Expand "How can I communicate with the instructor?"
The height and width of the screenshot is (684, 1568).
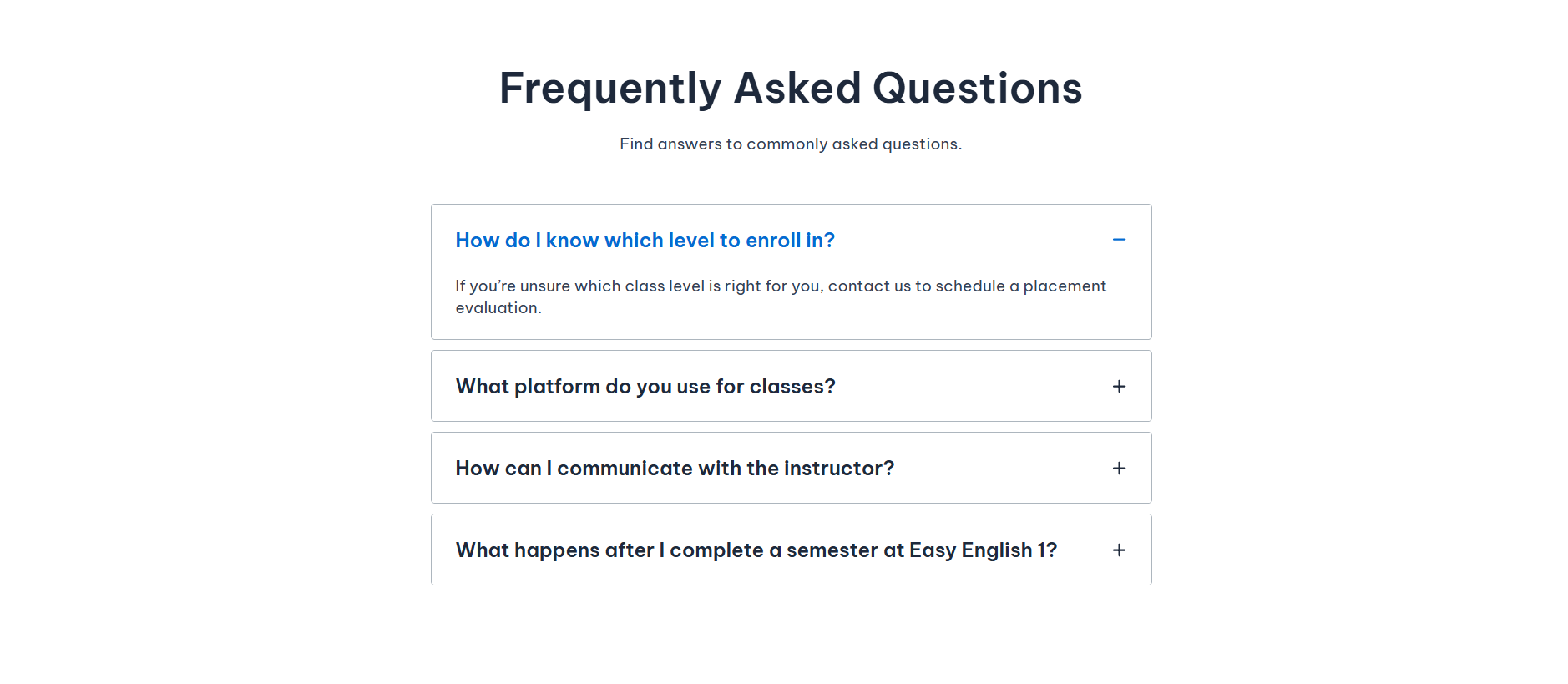(674, 469)
